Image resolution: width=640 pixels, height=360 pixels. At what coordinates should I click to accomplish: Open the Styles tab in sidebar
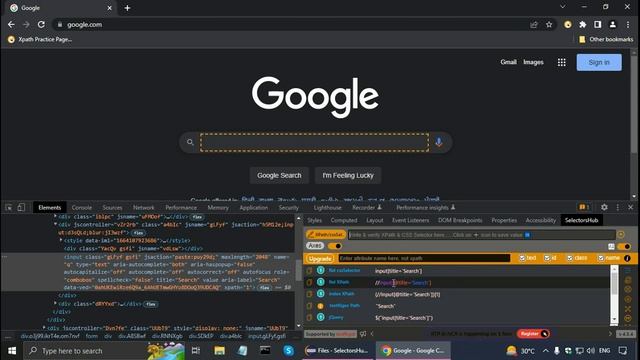[315, 220]
